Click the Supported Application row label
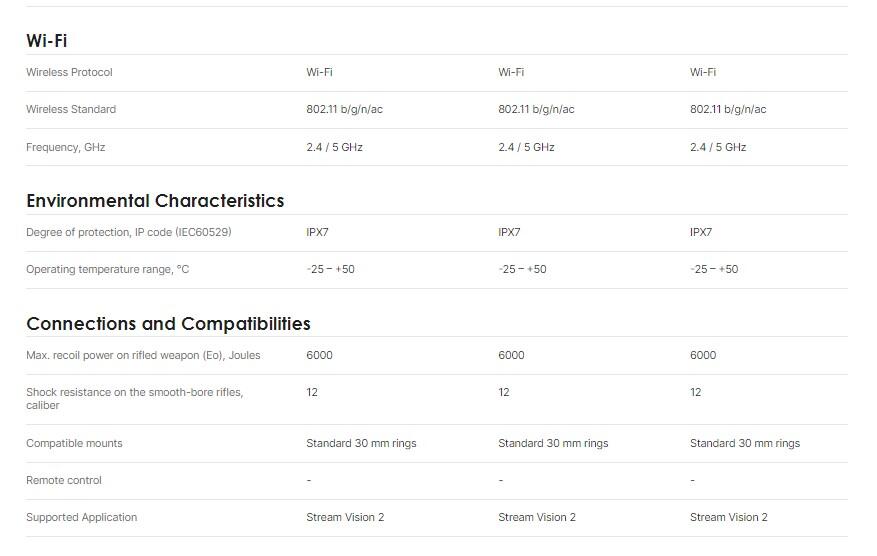 click(81, 517)
